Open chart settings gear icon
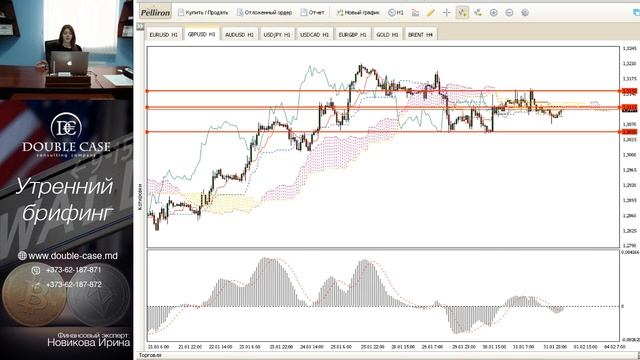Screen dimensions: 640x360 point(525,13)
